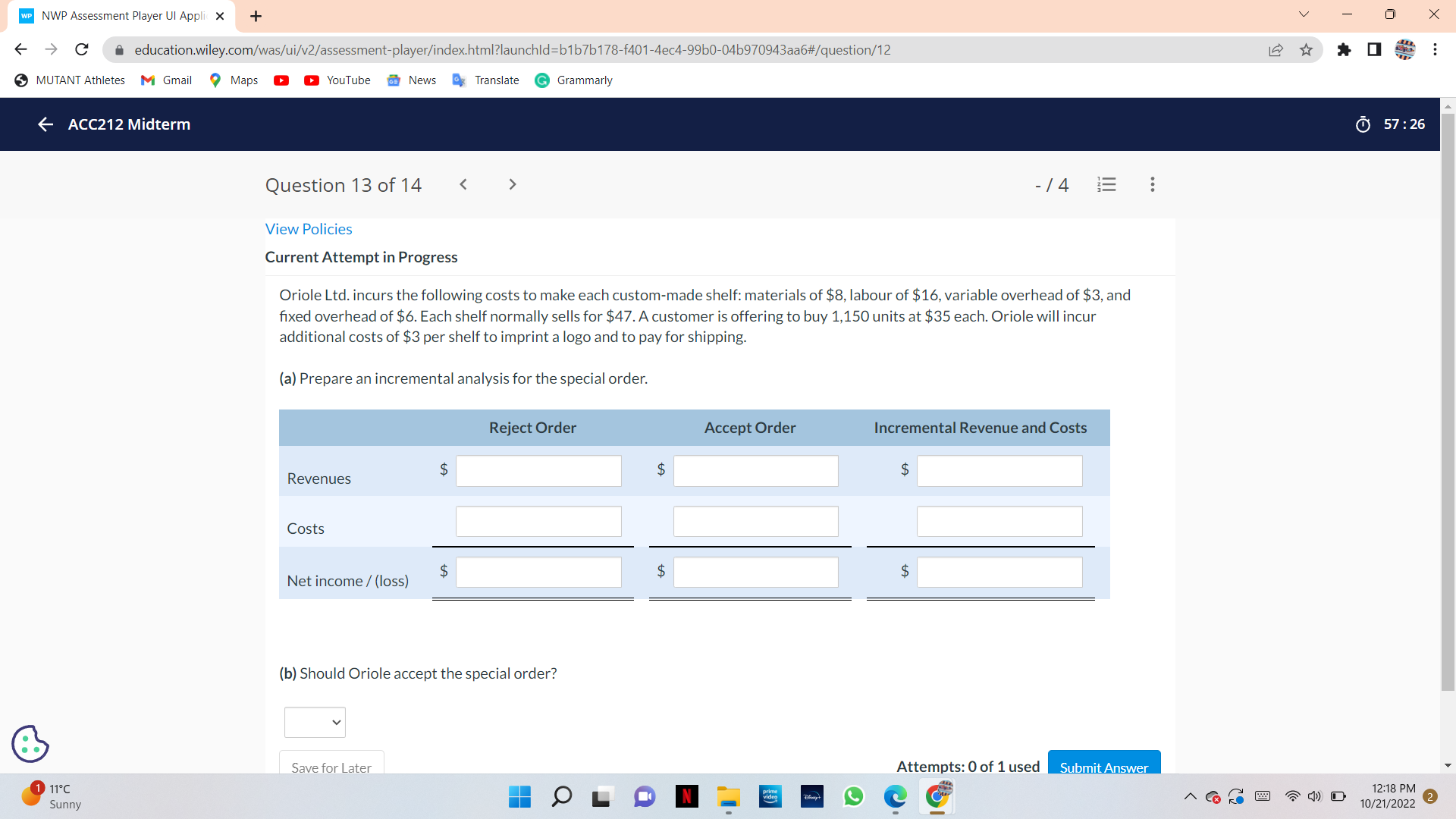Open WhatsApp from the taskbar

853,796
